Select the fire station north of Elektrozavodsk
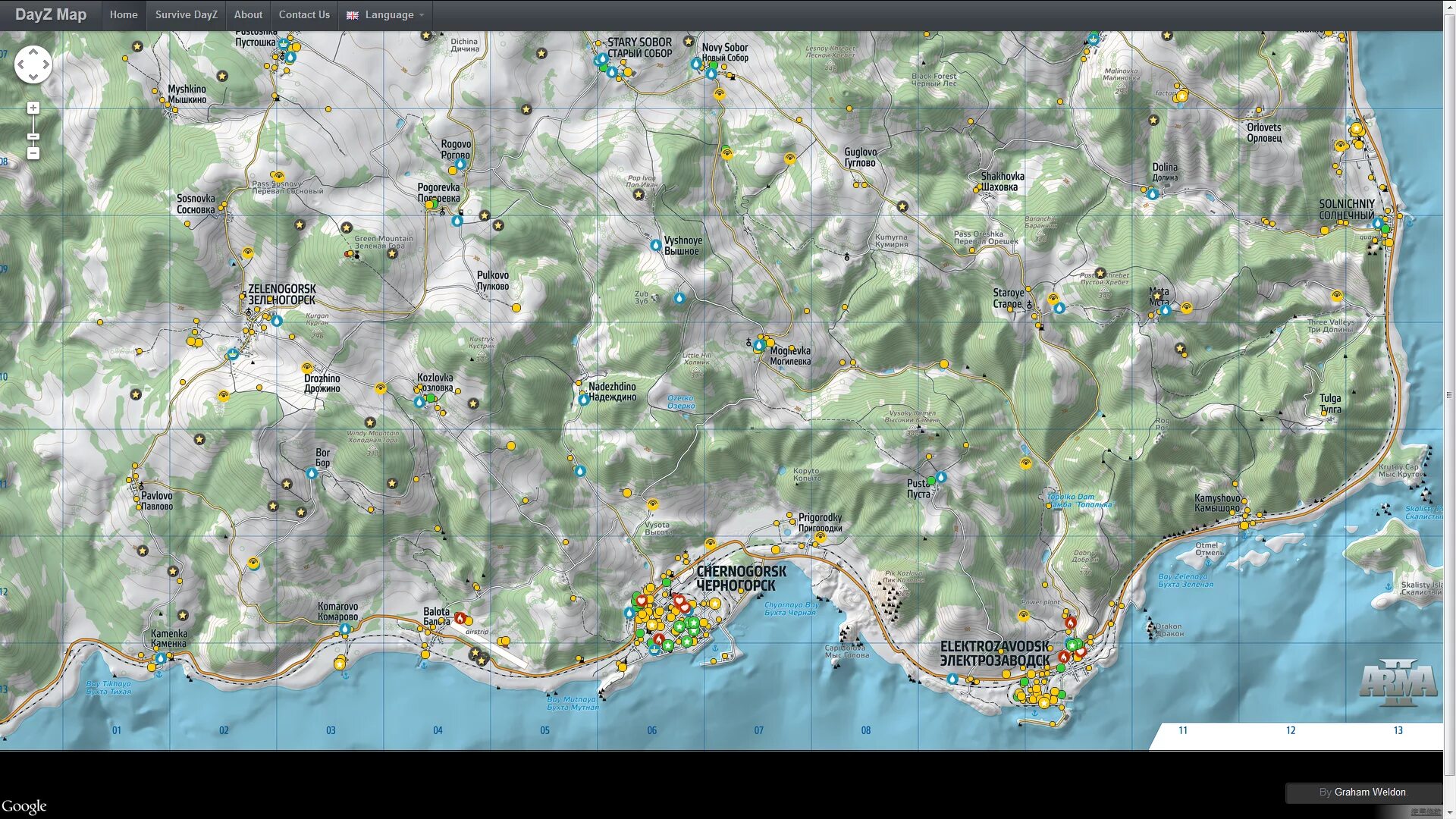The width and height of the screenshot is (1456, 819). pyautogui.click(x=1070, y=623)
